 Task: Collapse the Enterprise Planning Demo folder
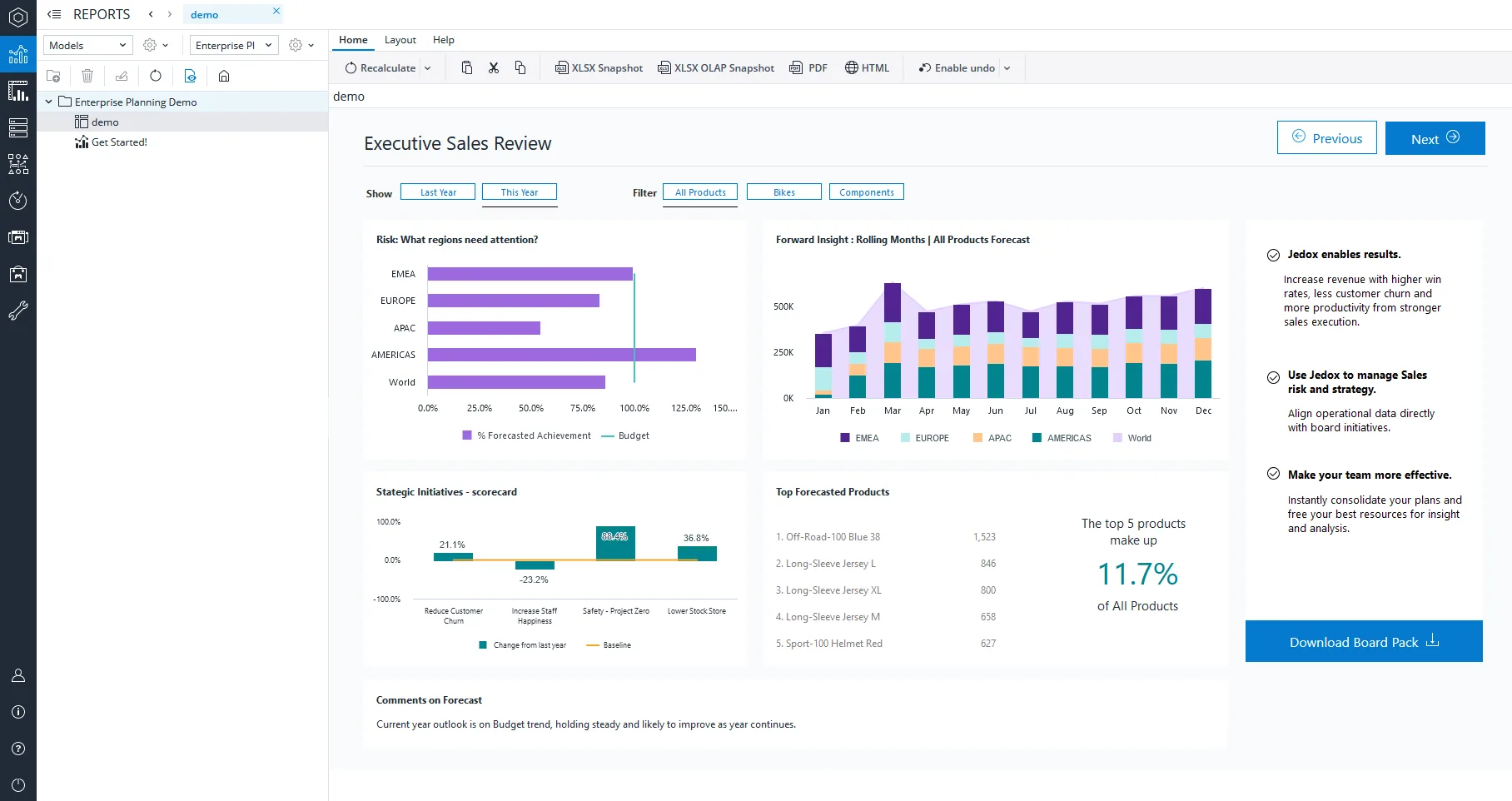point(48,102)
